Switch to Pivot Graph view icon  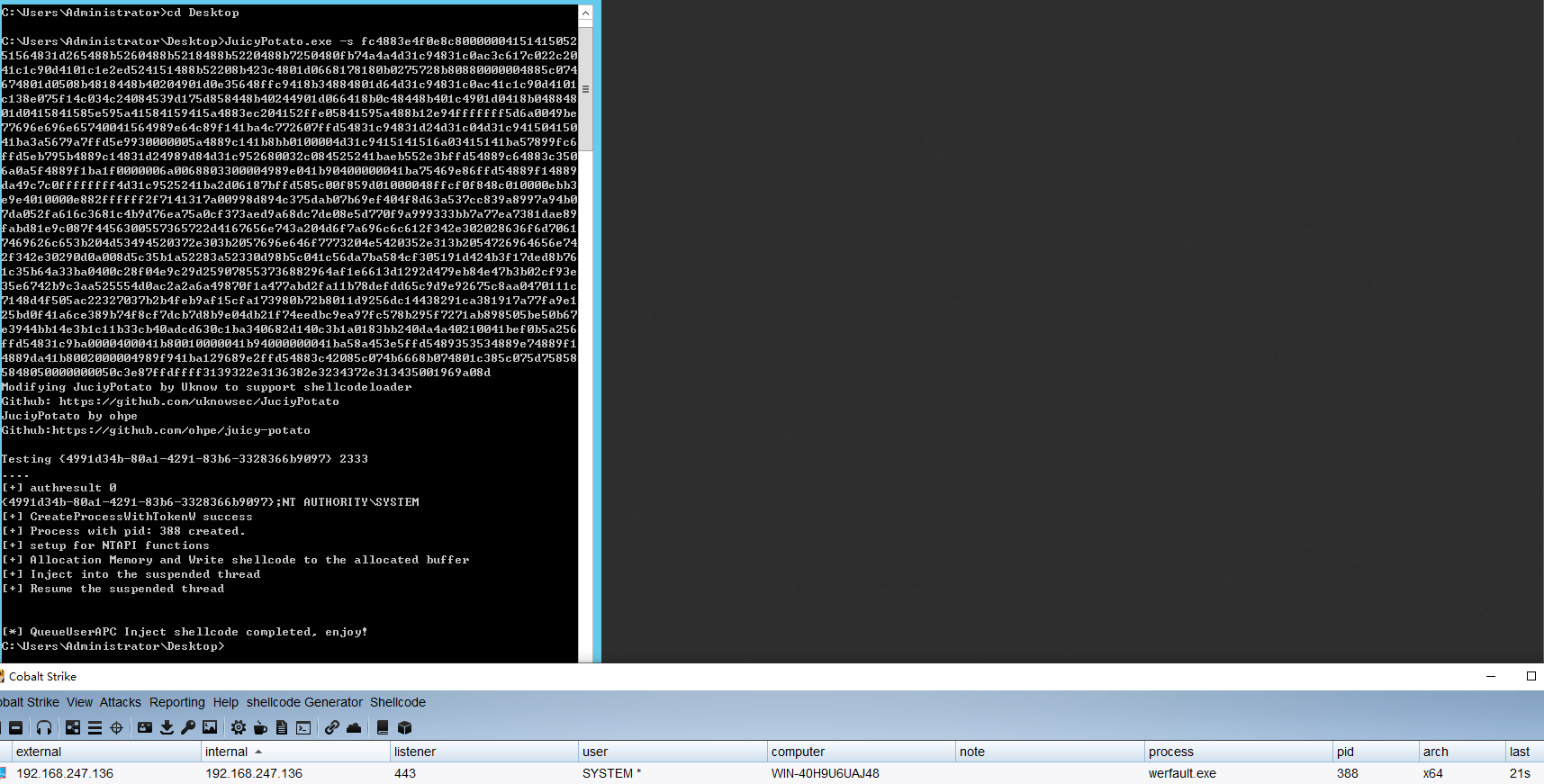pos(73,727)
